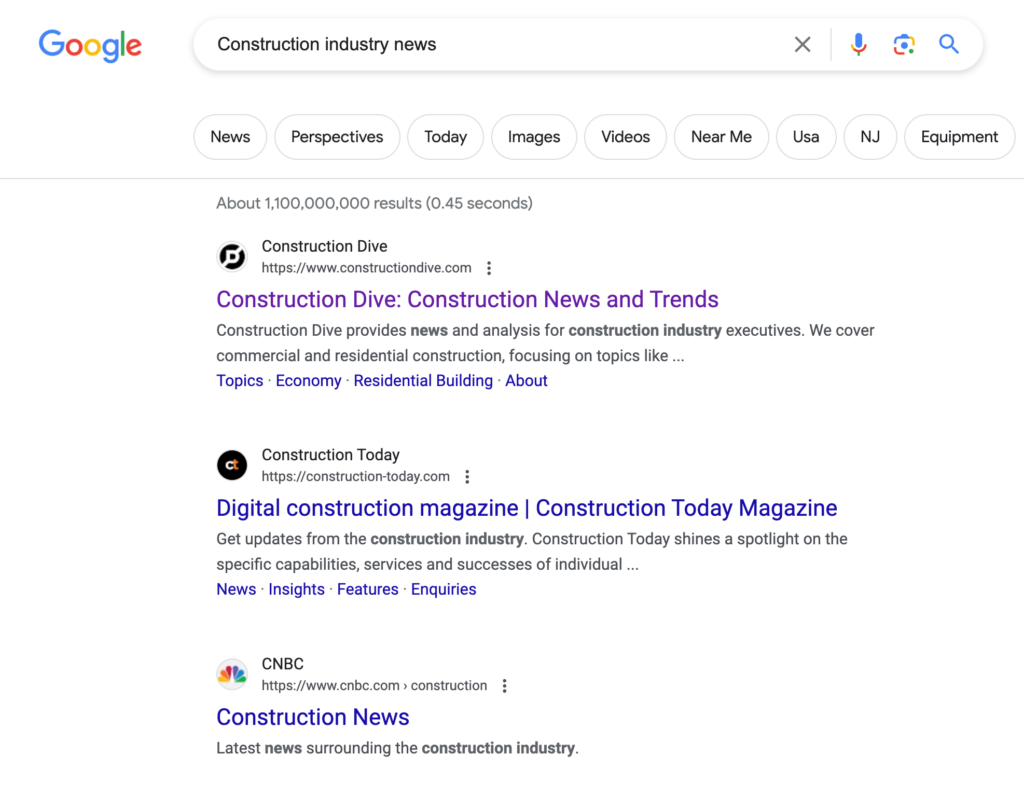This screenshot has height=796, width=1024.
Task: Open Google Lens image search
Action: click(904, 44)
